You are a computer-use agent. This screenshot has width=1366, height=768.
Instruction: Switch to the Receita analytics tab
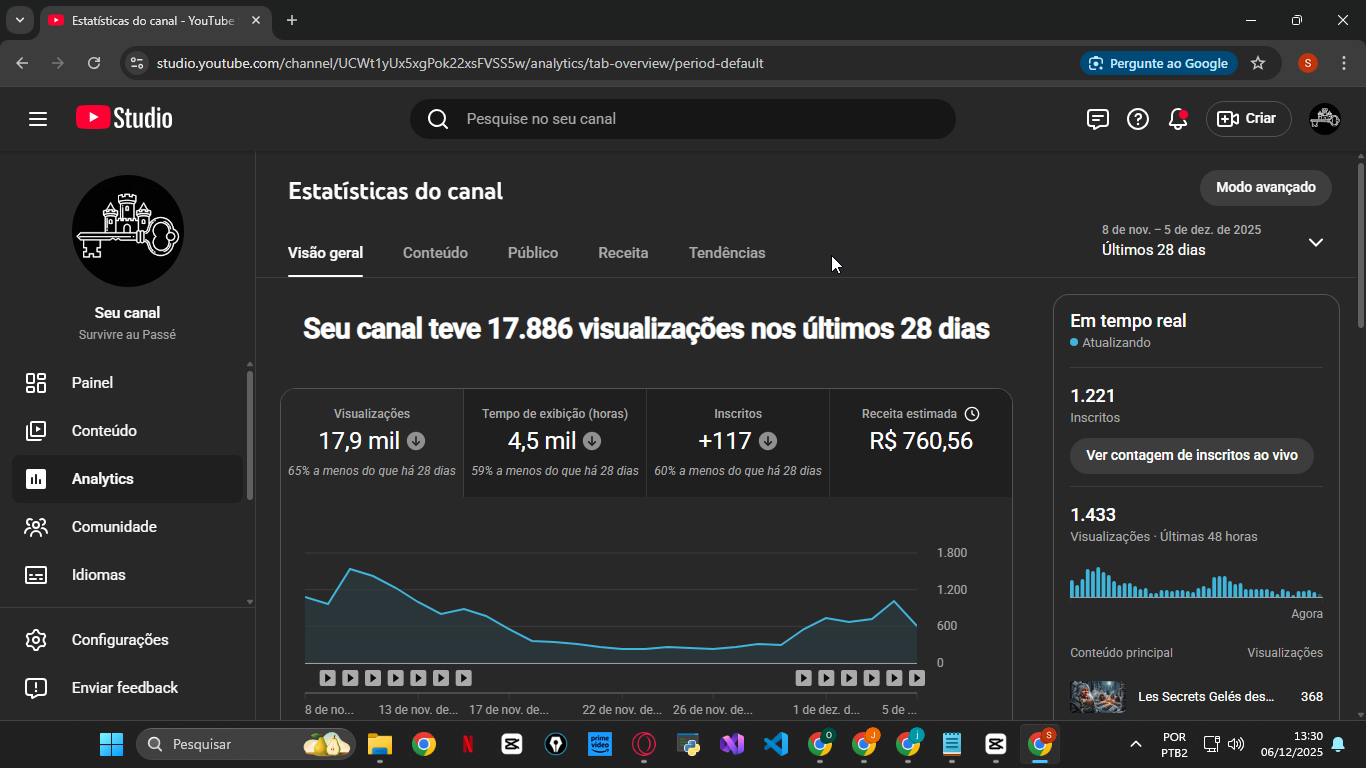click(x=623, y=253)
